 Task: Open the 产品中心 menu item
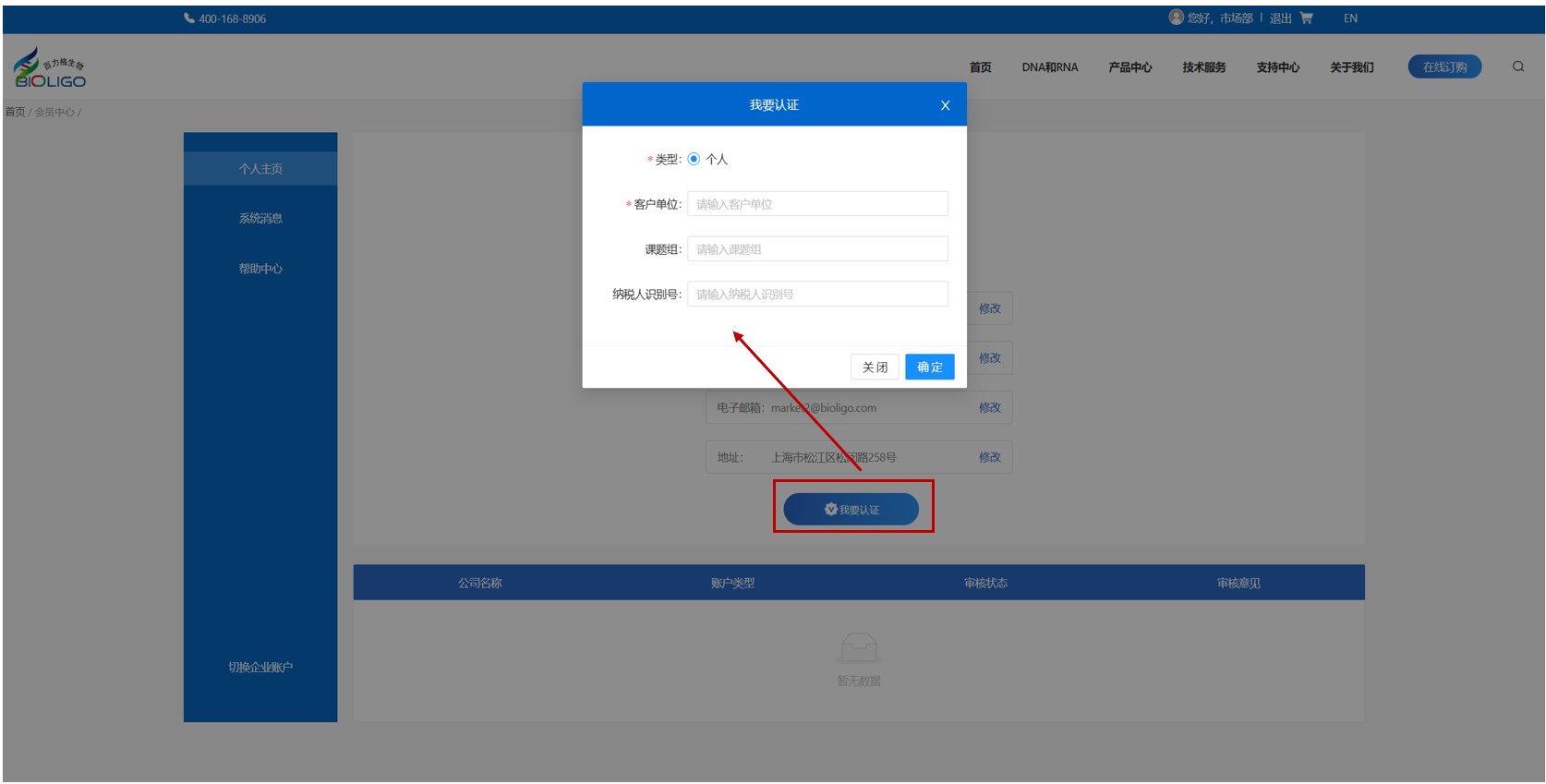[1130, 67]
